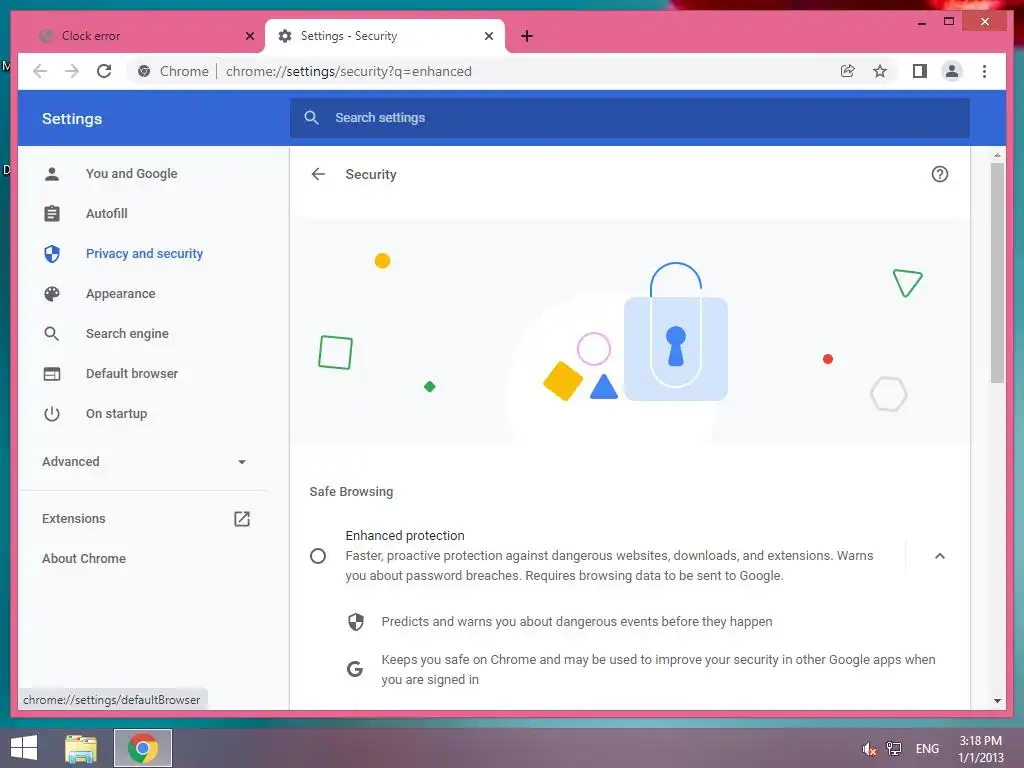This screenshot has height=768, width=1024.
Task: Open Chrome's three-dot menu
Action: [x=984, y=71]
